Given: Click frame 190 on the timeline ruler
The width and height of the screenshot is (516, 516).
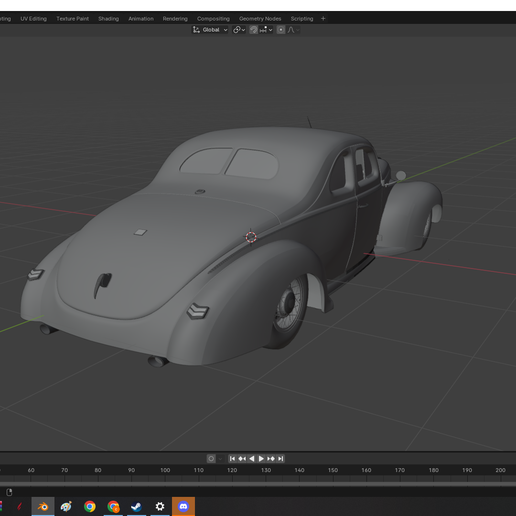Looking at the screenshot, I should tap(467, 470).
